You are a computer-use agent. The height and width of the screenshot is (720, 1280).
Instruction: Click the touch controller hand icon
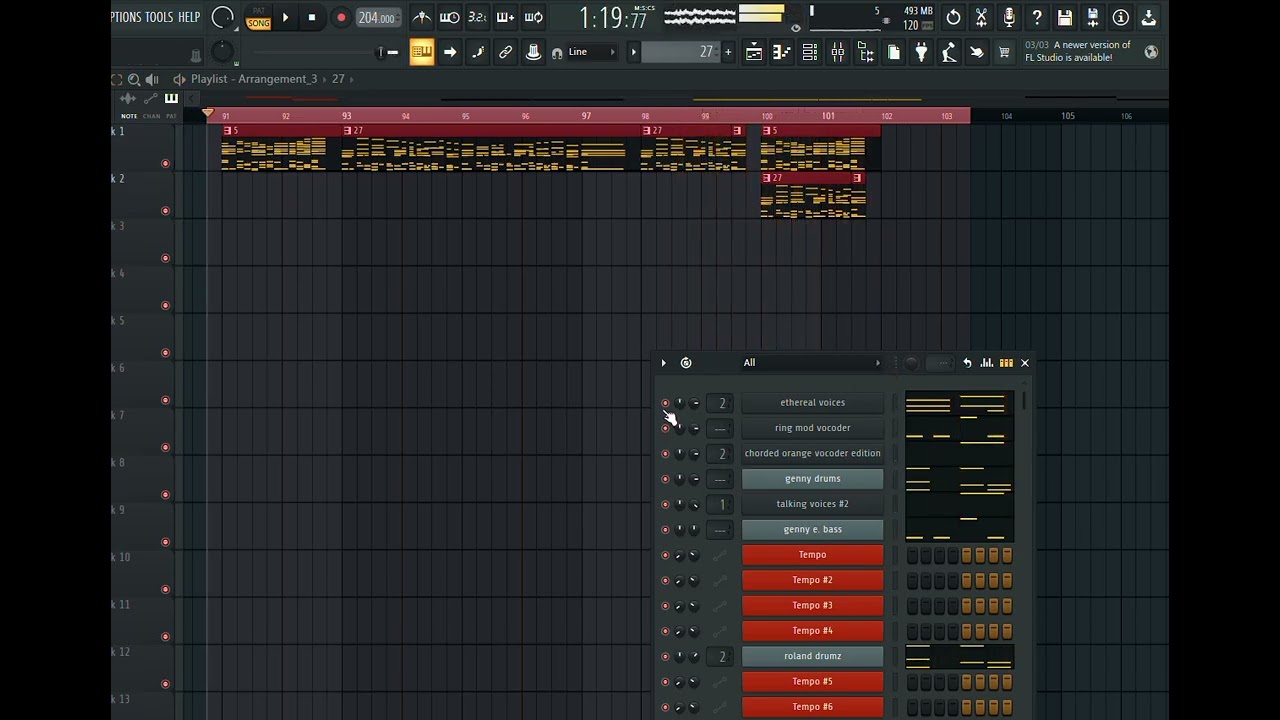(977, 52)
